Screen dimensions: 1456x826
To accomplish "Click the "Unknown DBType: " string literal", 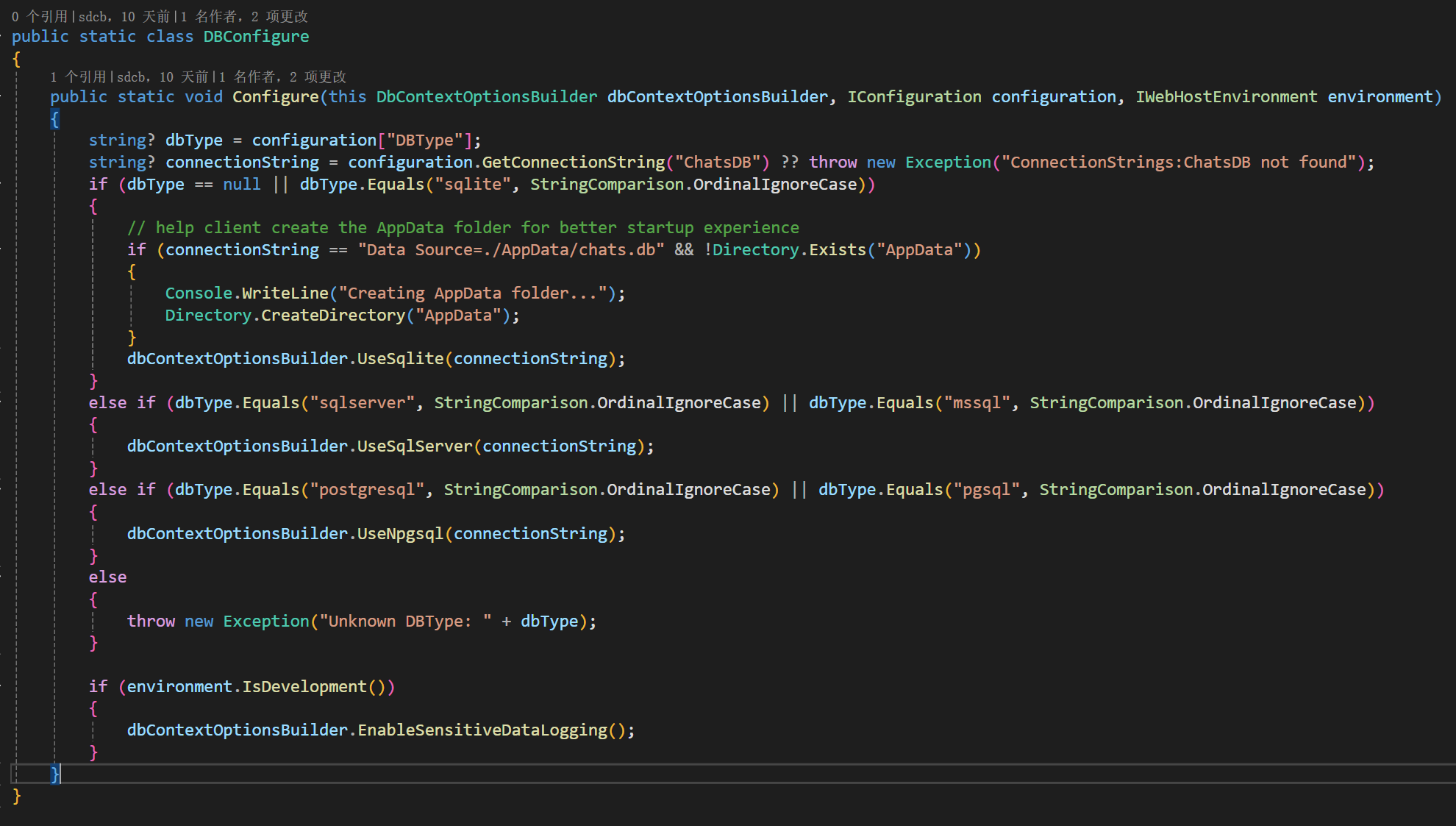I will click(x=405, y=622).
